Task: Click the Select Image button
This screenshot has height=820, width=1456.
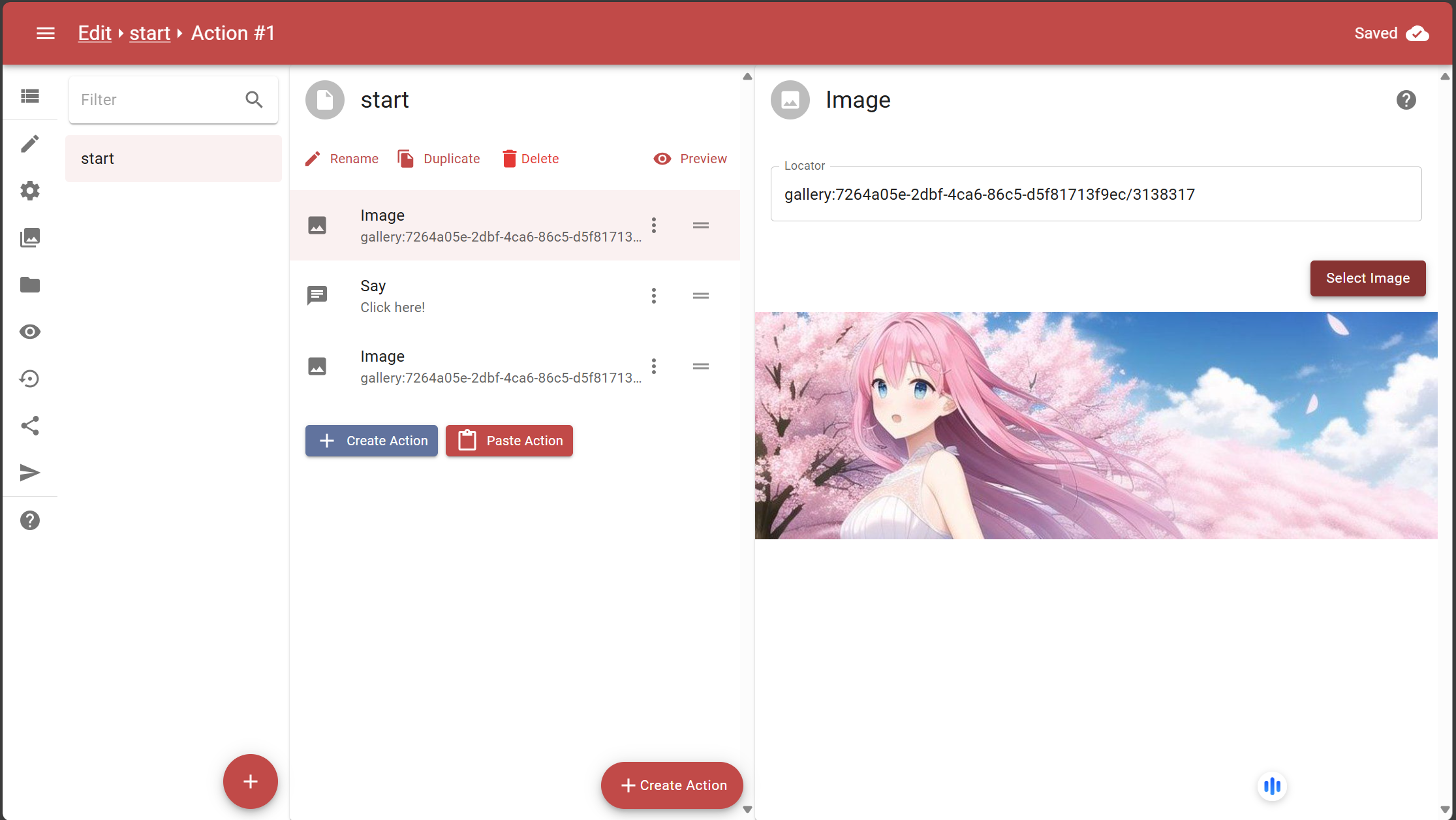Action: click(1367, 278)
